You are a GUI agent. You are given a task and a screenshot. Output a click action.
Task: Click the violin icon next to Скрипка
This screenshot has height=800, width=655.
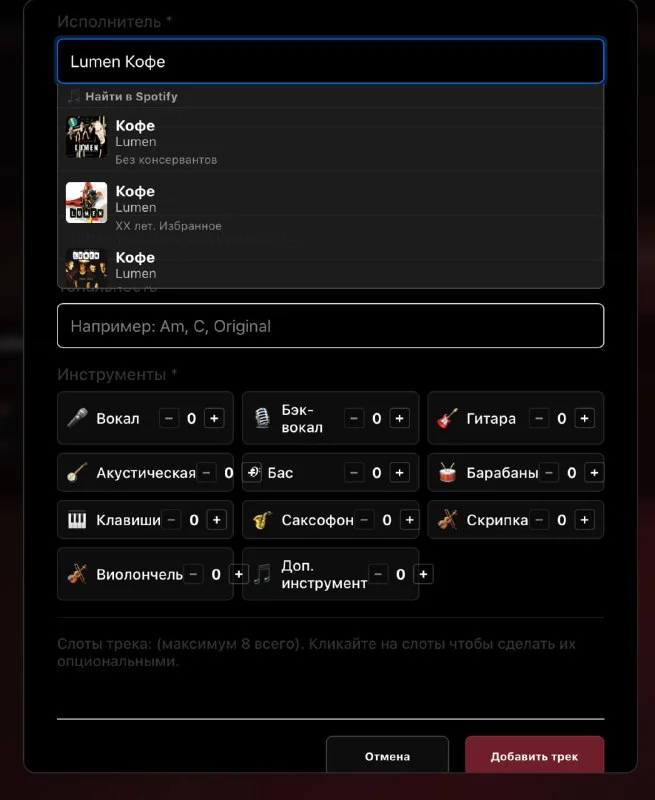447,520
